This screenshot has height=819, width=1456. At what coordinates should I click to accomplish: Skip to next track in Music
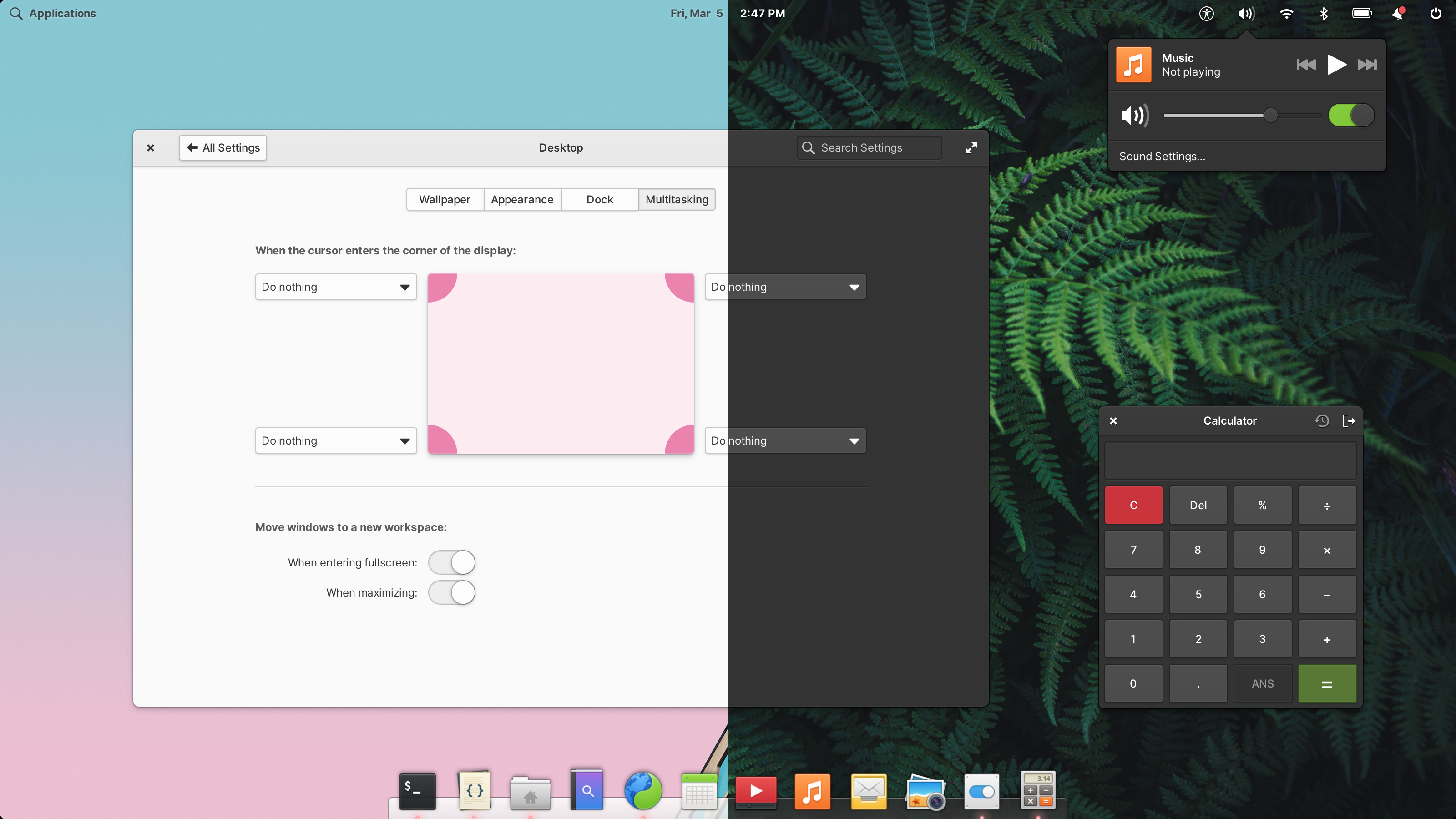pyautogui.click(x=1367, y=65)
